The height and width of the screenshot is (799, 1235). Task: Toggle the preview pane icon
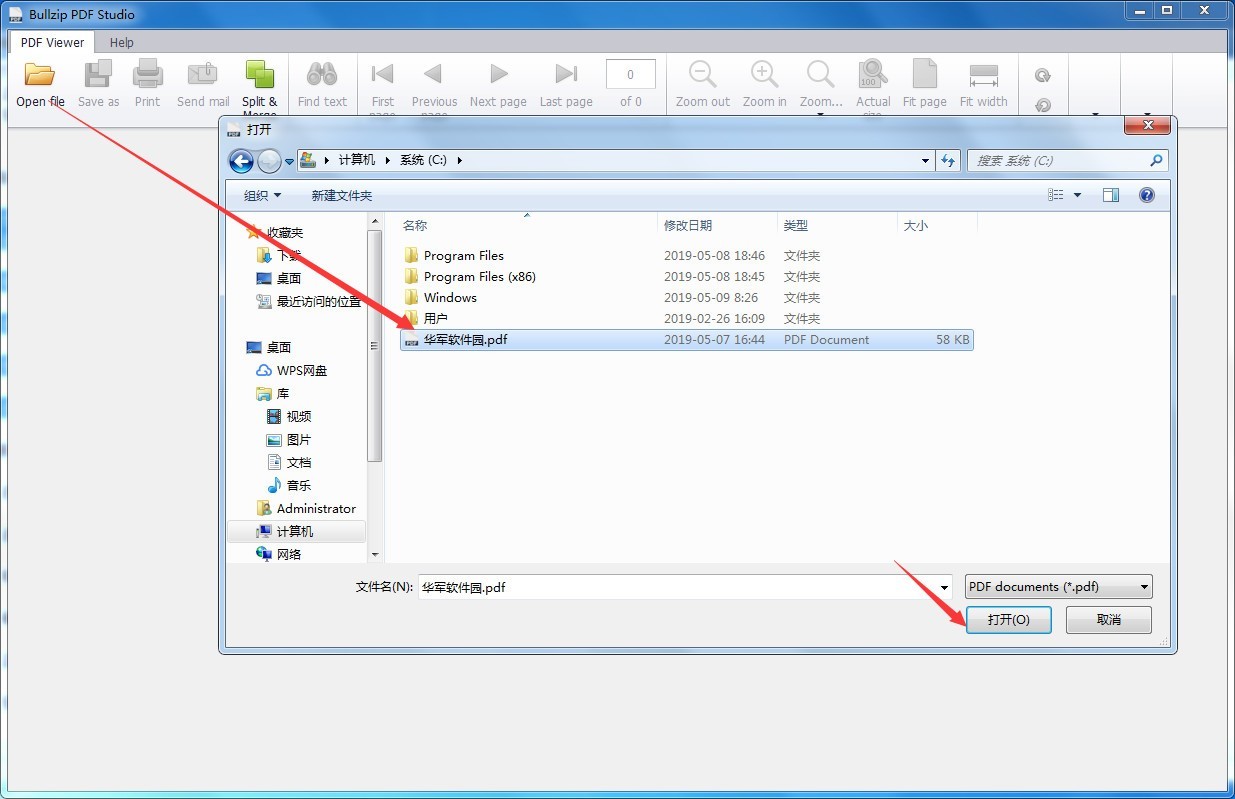pyautogui.click(x=1111, y=195)
